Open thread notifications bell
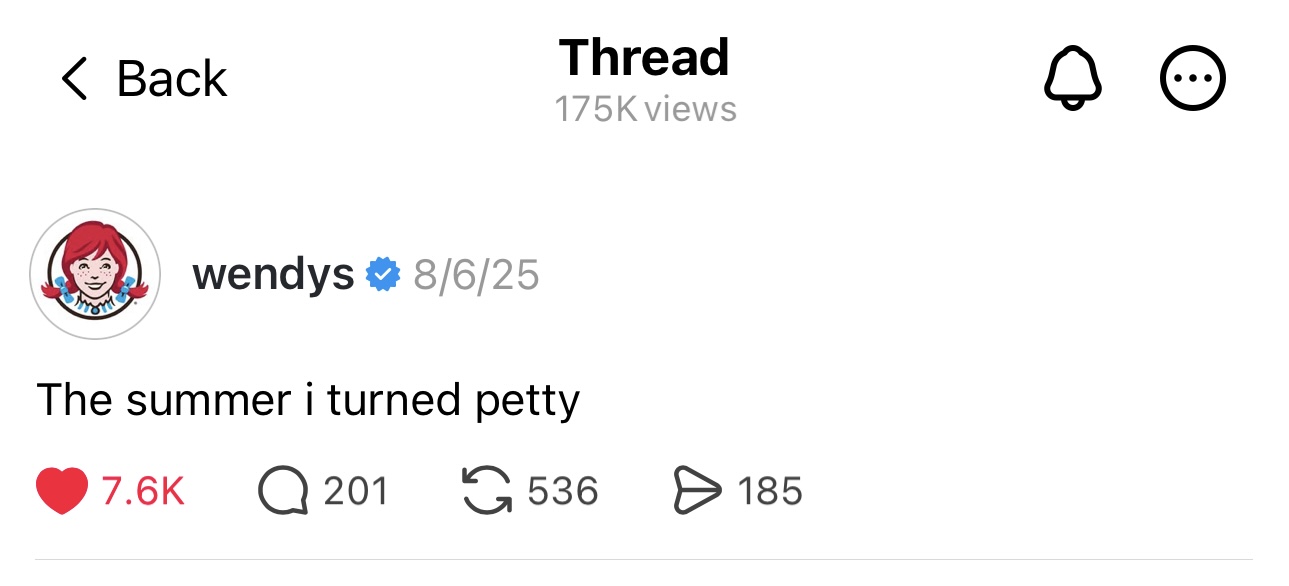This screenshot has width=1289, height=586. click(1072, 79)
